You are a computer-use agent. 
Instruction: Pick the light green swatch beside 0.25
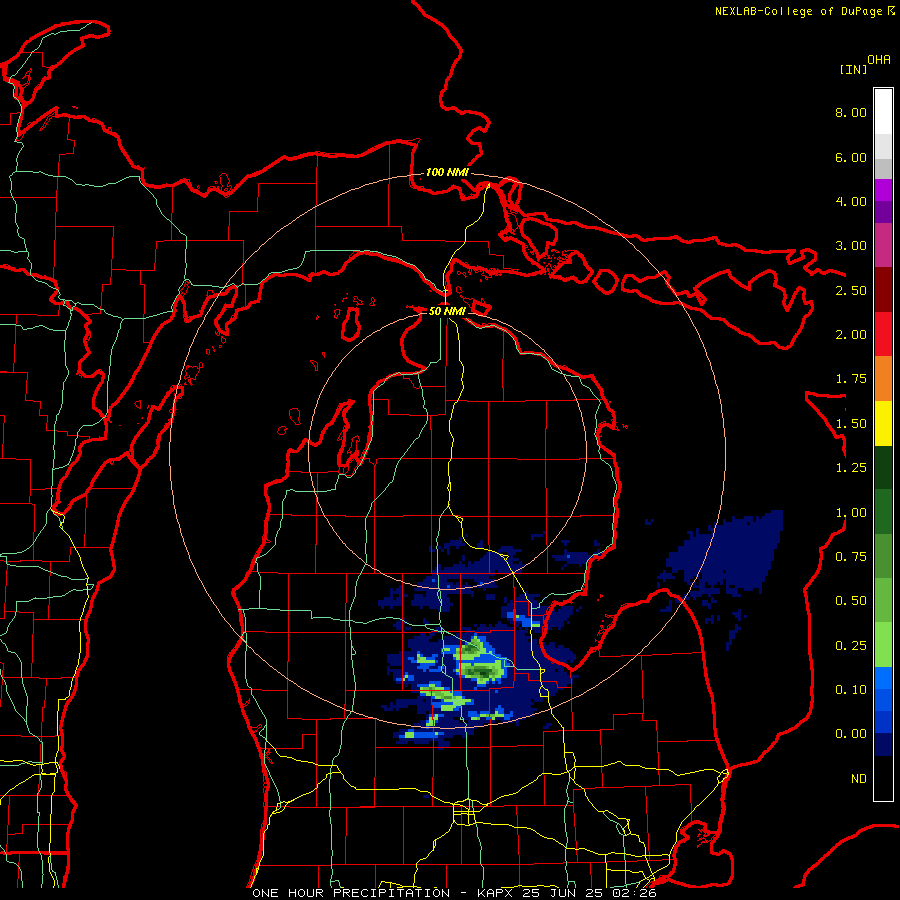click(883, 645)
